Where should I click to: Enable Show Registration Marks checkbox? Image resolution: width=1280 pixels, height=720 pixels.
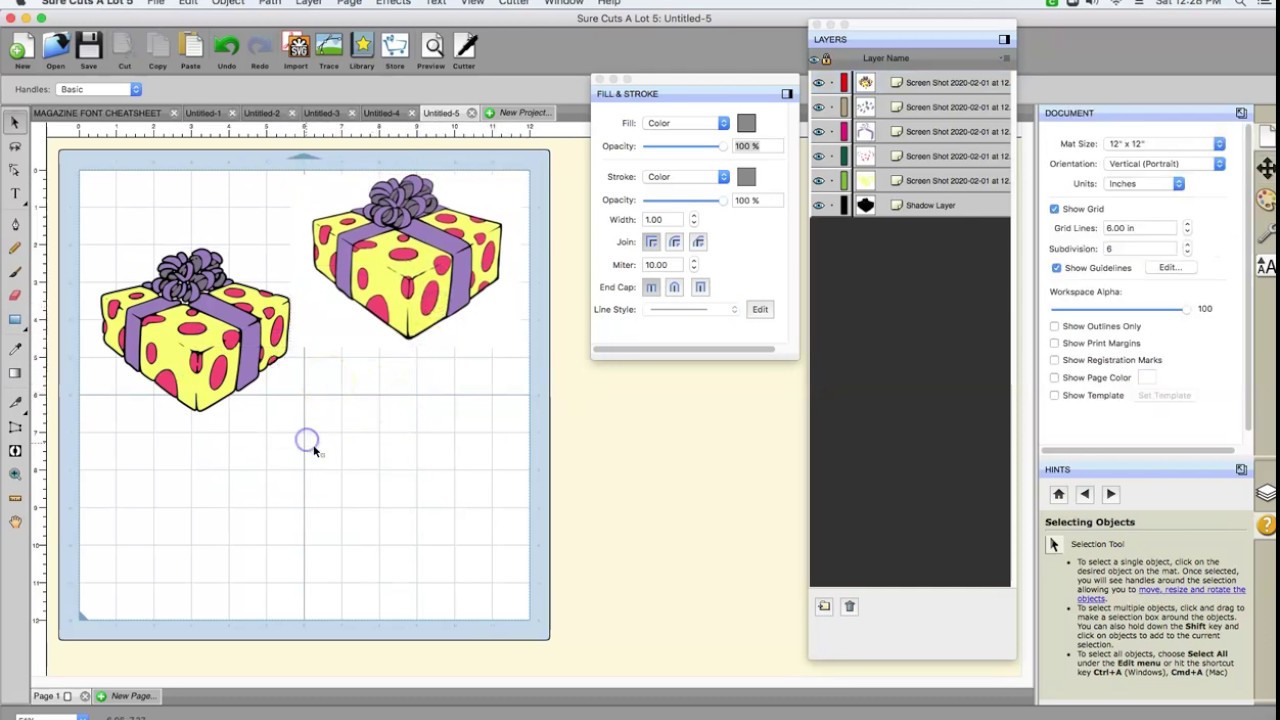1054,360
